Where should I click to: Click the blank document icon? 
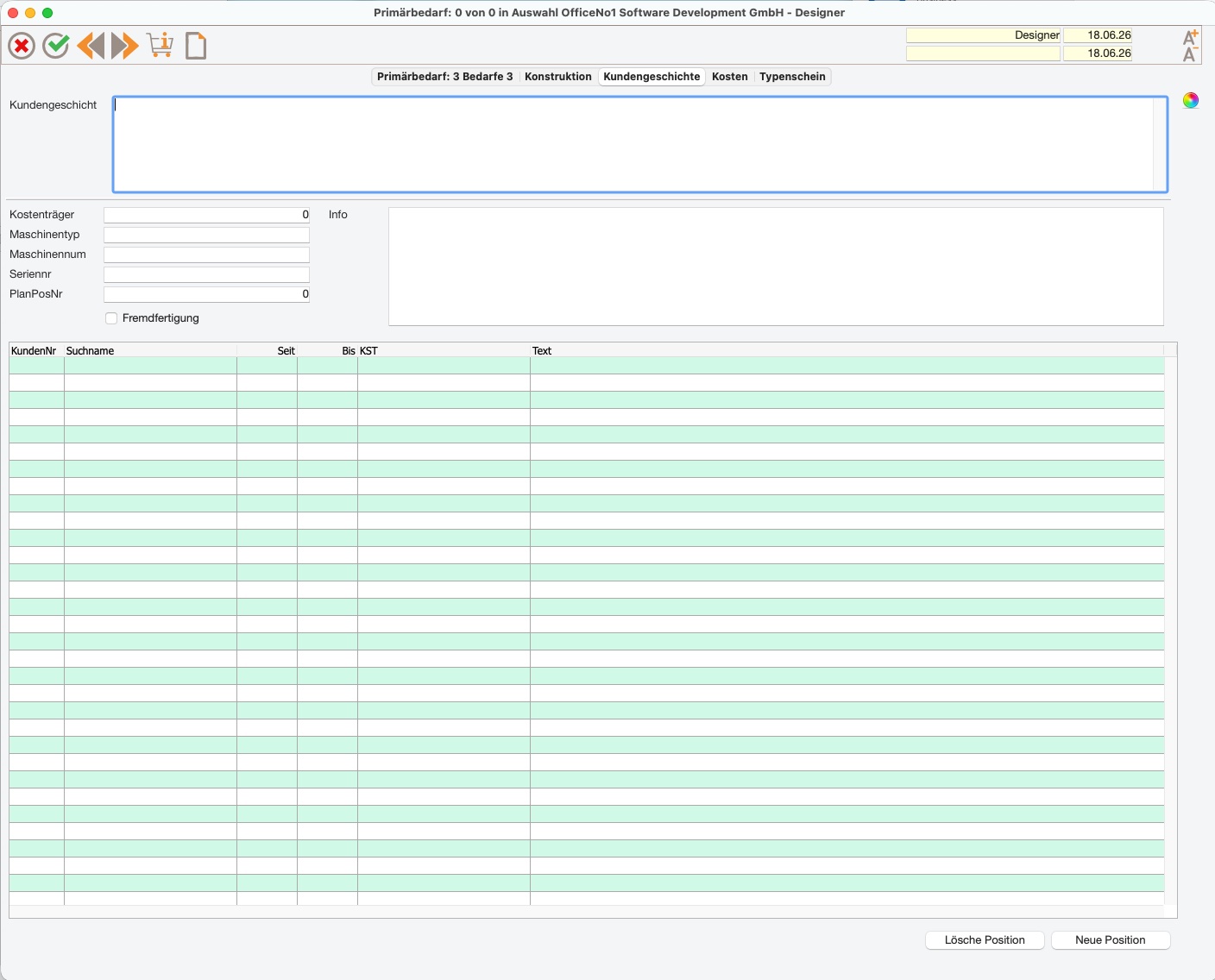[196, 46]
